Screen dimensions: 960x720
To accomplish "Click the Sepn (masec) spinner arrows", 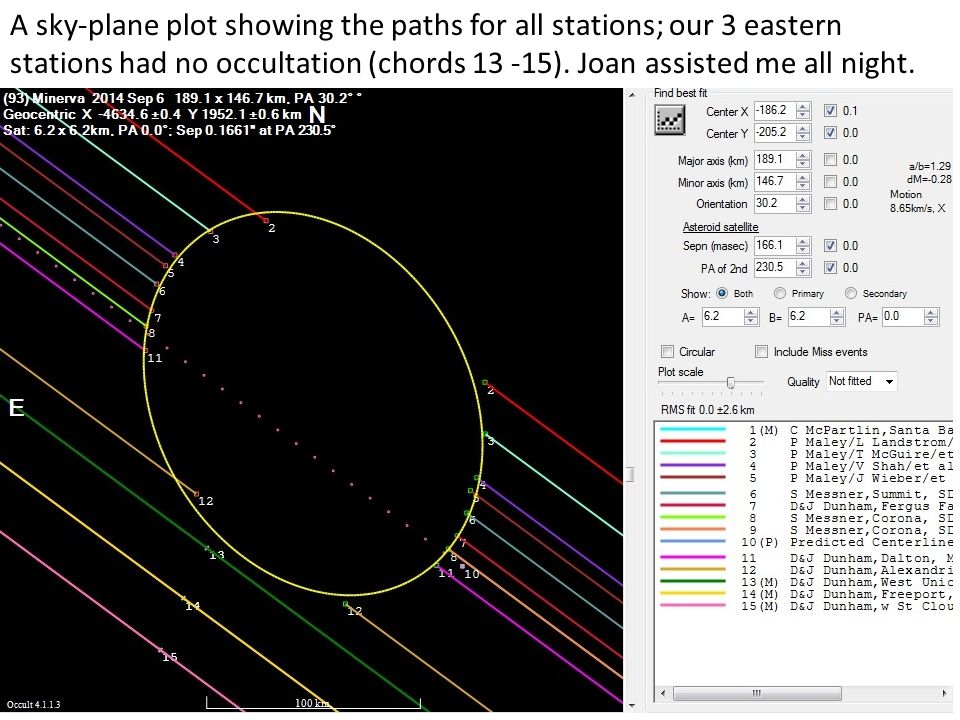I will 803,246.
